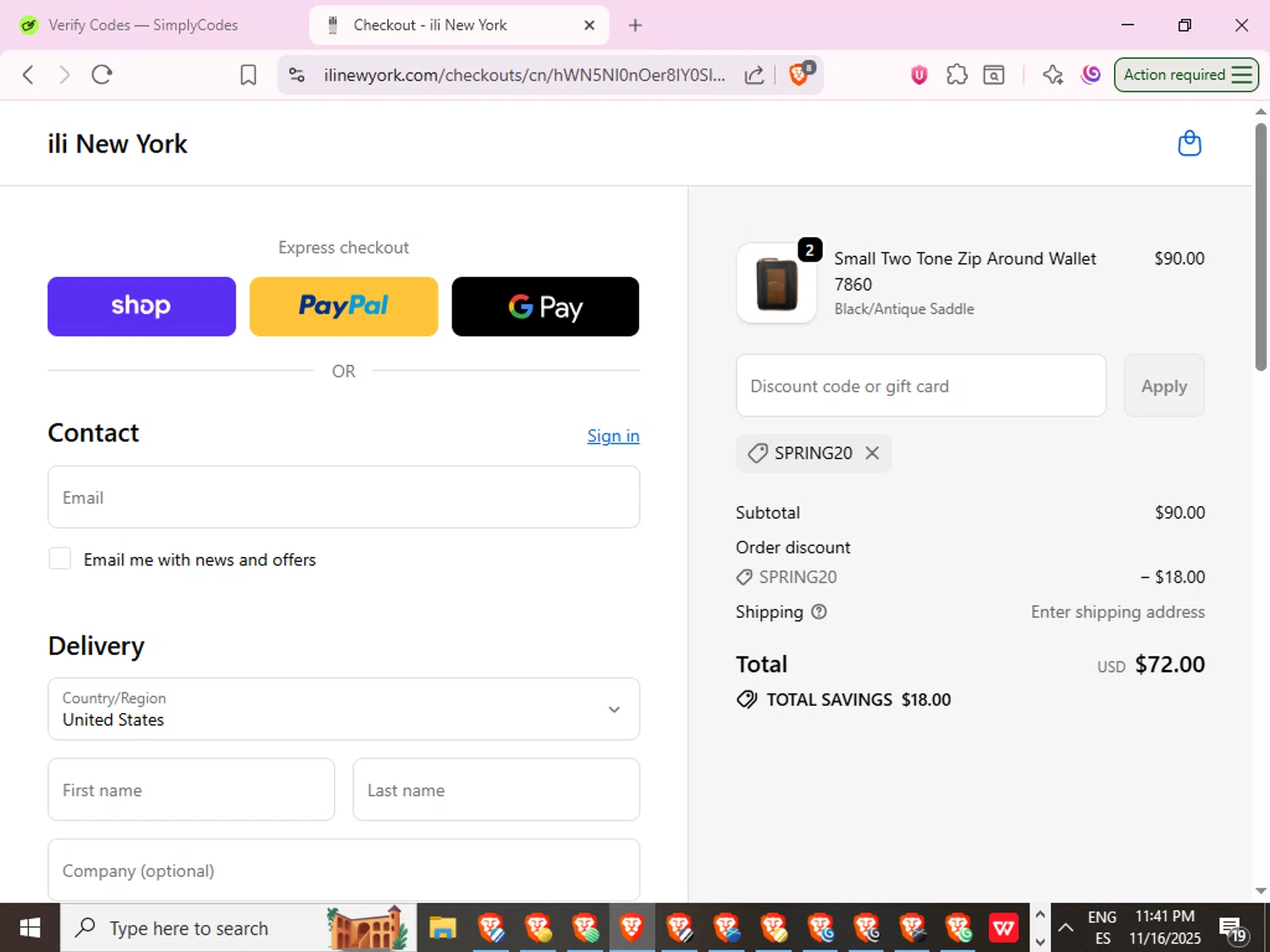The width and height of the screenshot is (1270, 952).
Task: Click the wallet product thumbnail
Action: tap(776, 283)
